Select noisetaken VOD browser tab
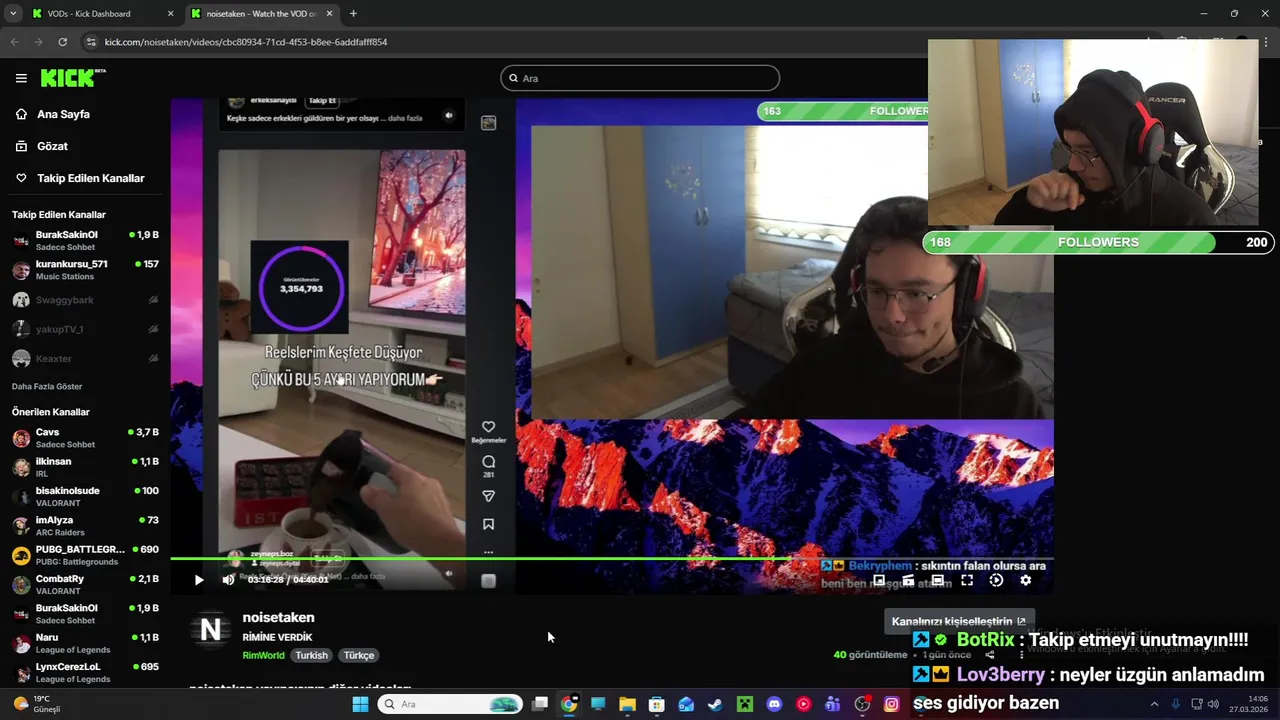This screenshot has height=720, width=1280. pos(260,14)
